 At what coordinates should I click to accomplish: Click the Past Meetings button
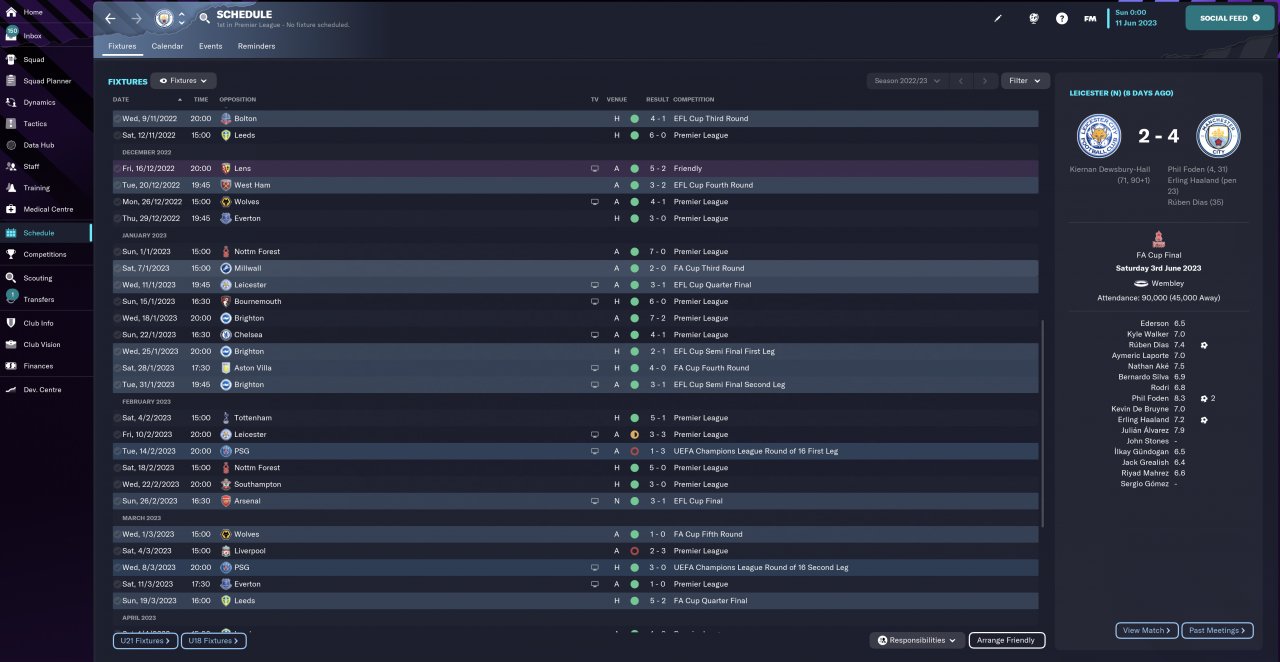pyautogui.click(x=1219, y=630)
